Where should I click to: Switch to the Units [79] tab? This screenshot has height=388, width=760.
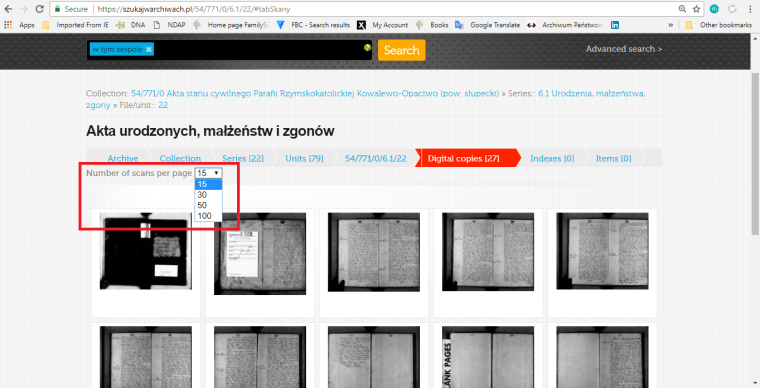304,158
